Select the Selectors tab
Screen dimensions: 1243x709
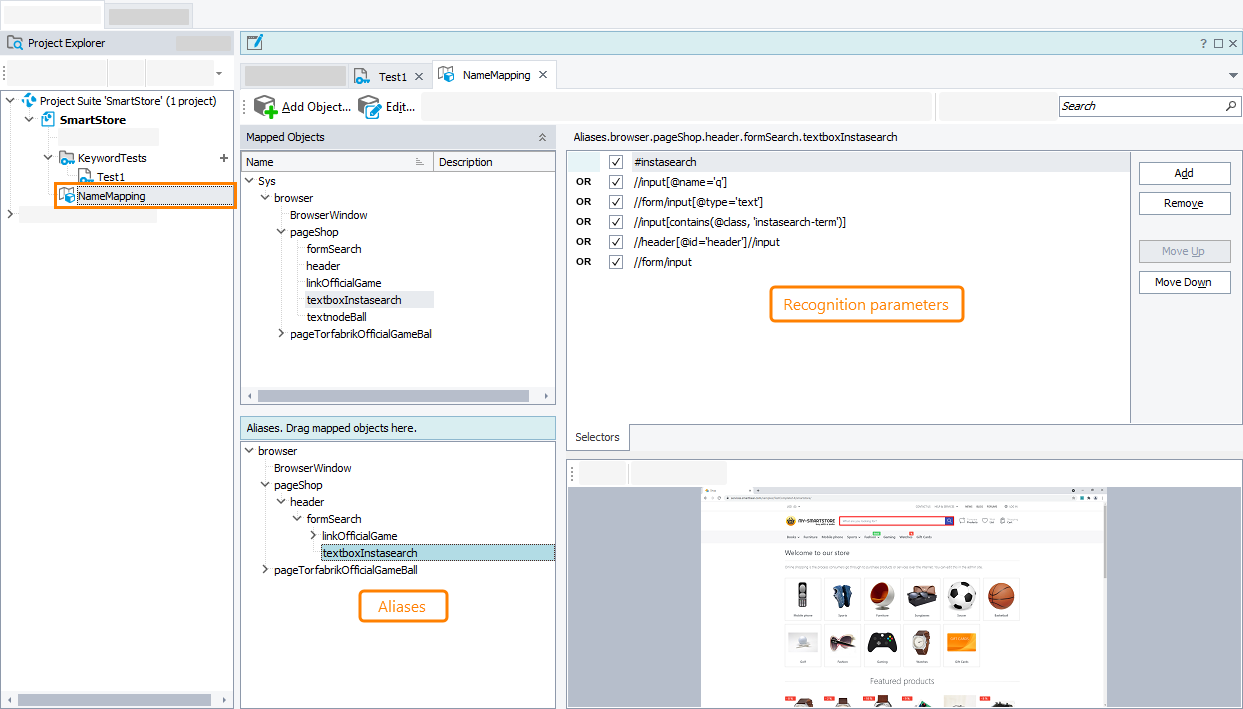click(x=597, y=437)
